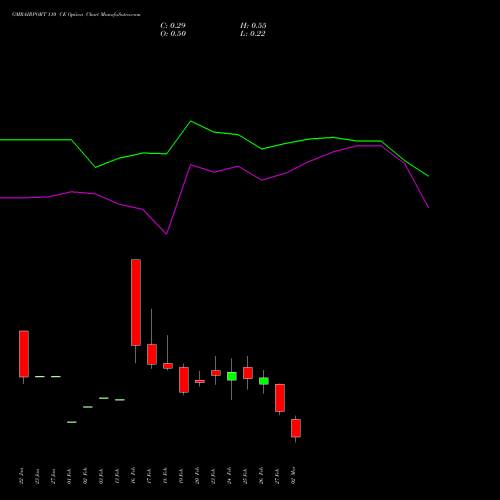Select the red 19 Feb candle
This screenshot has width=500, height=500.
[x=184, y=380]
